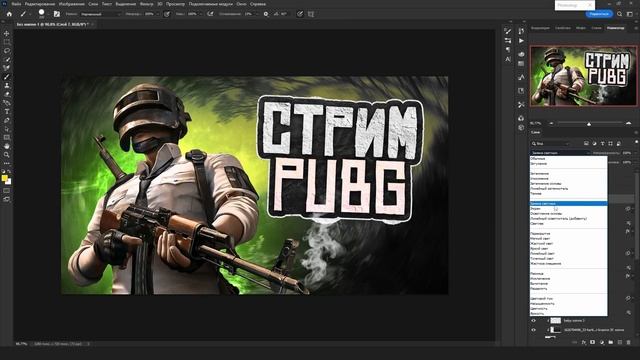This screenshot has width=640, height=360.
Task: Open the brush settings panel icon
Action: click(x=57, y=14)
